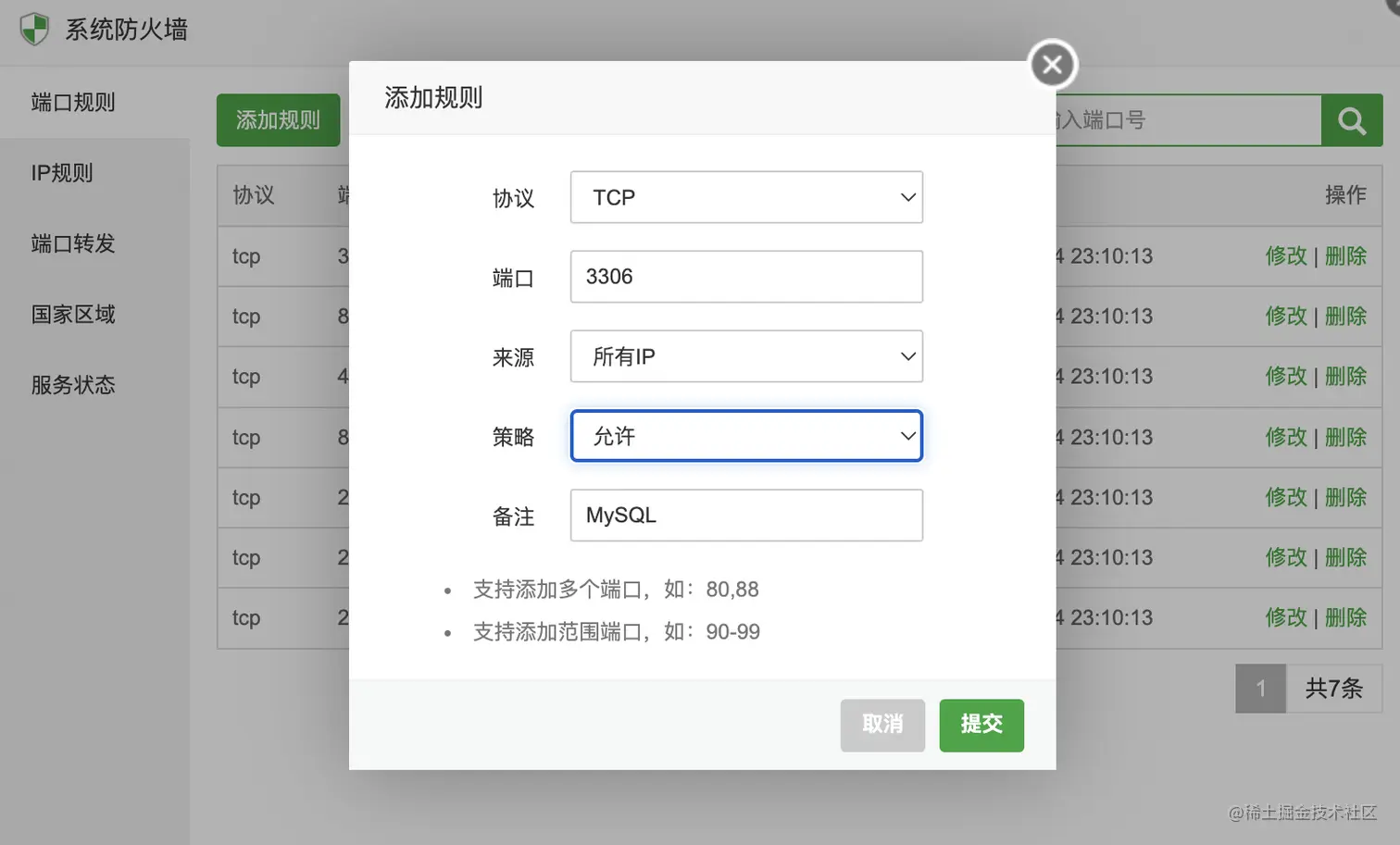The image size is (1400, 845).
Task: Click 修改 in the last table row
Action: pos(1286,617)
